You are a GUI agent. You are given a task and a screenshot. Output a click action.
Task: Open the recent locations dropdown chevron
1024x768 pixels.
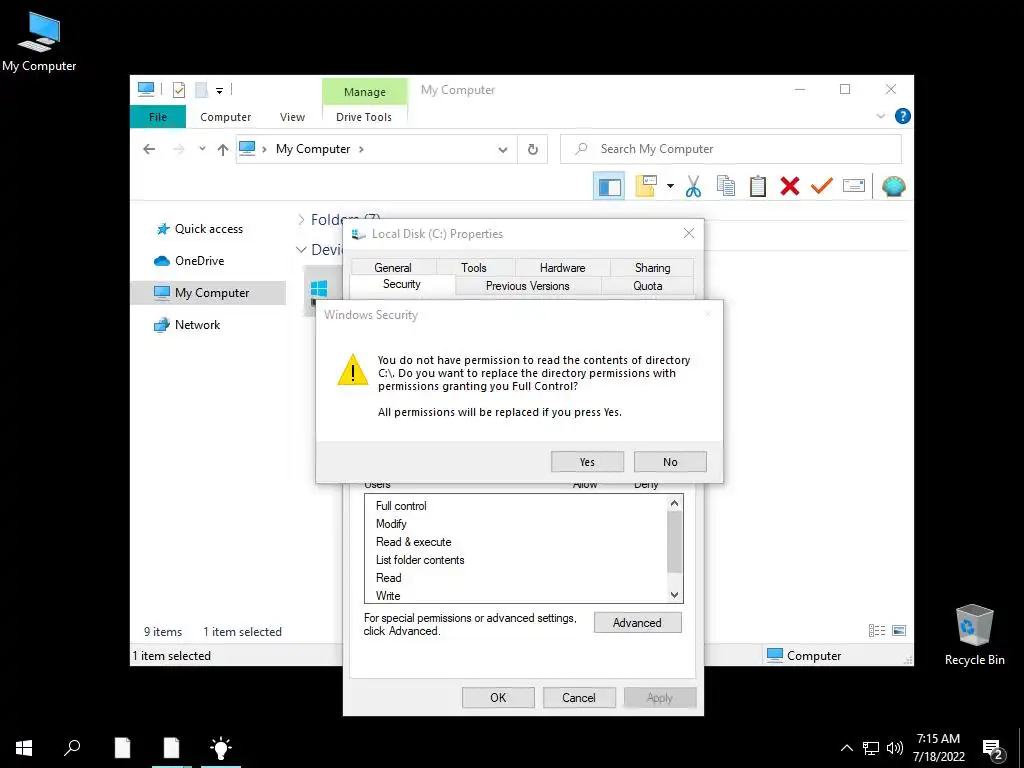coord(202,149)
